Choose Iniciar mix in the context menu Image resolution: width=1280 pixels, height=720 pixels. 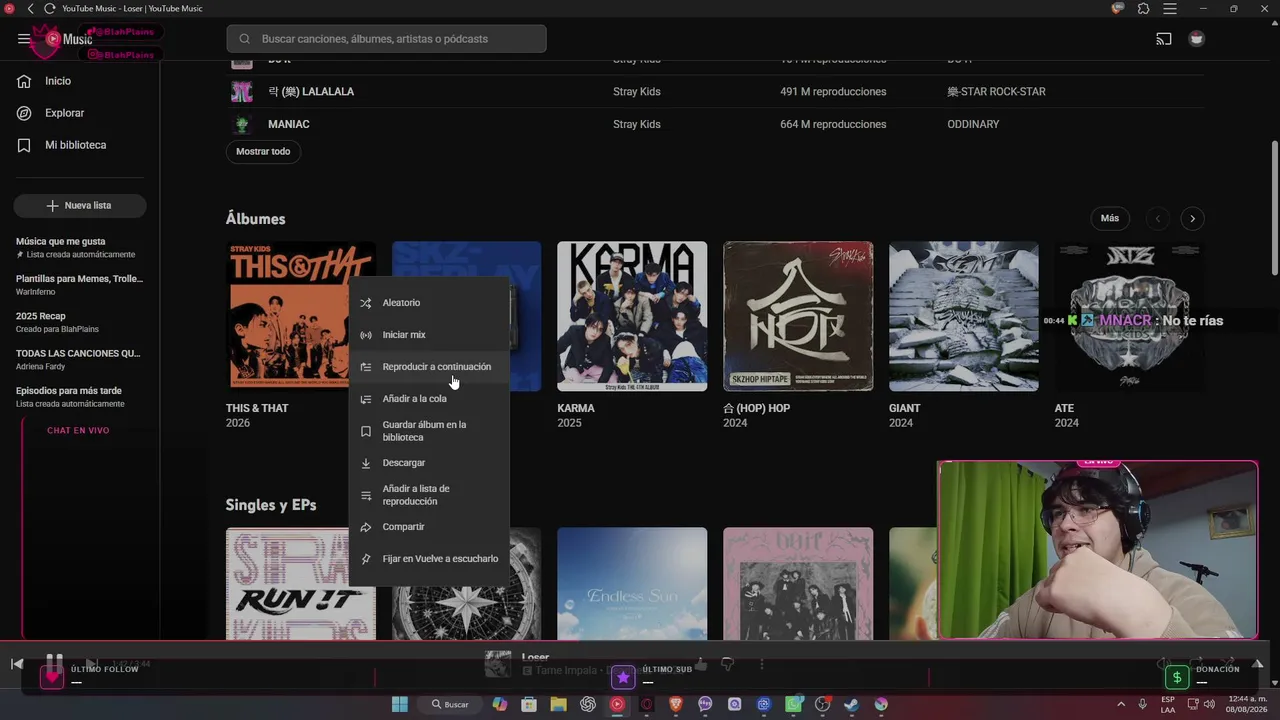click(429, 335)
